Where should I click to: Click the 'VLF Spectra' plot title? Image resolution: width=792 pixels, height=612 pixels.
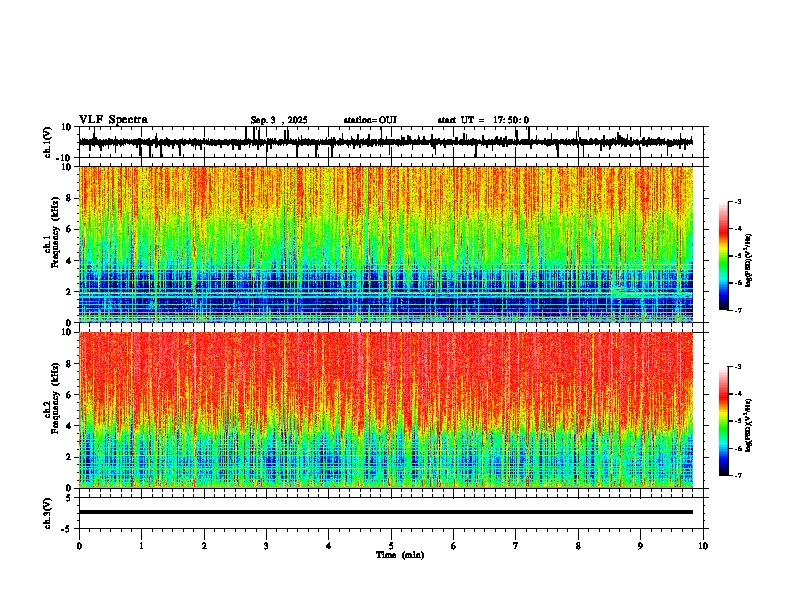click(113, 120)
